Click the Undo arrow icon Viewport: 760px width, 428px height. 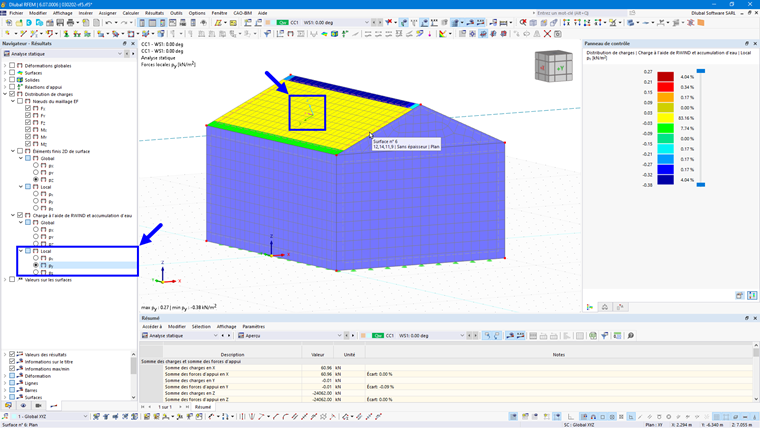(x=109, y=23)
